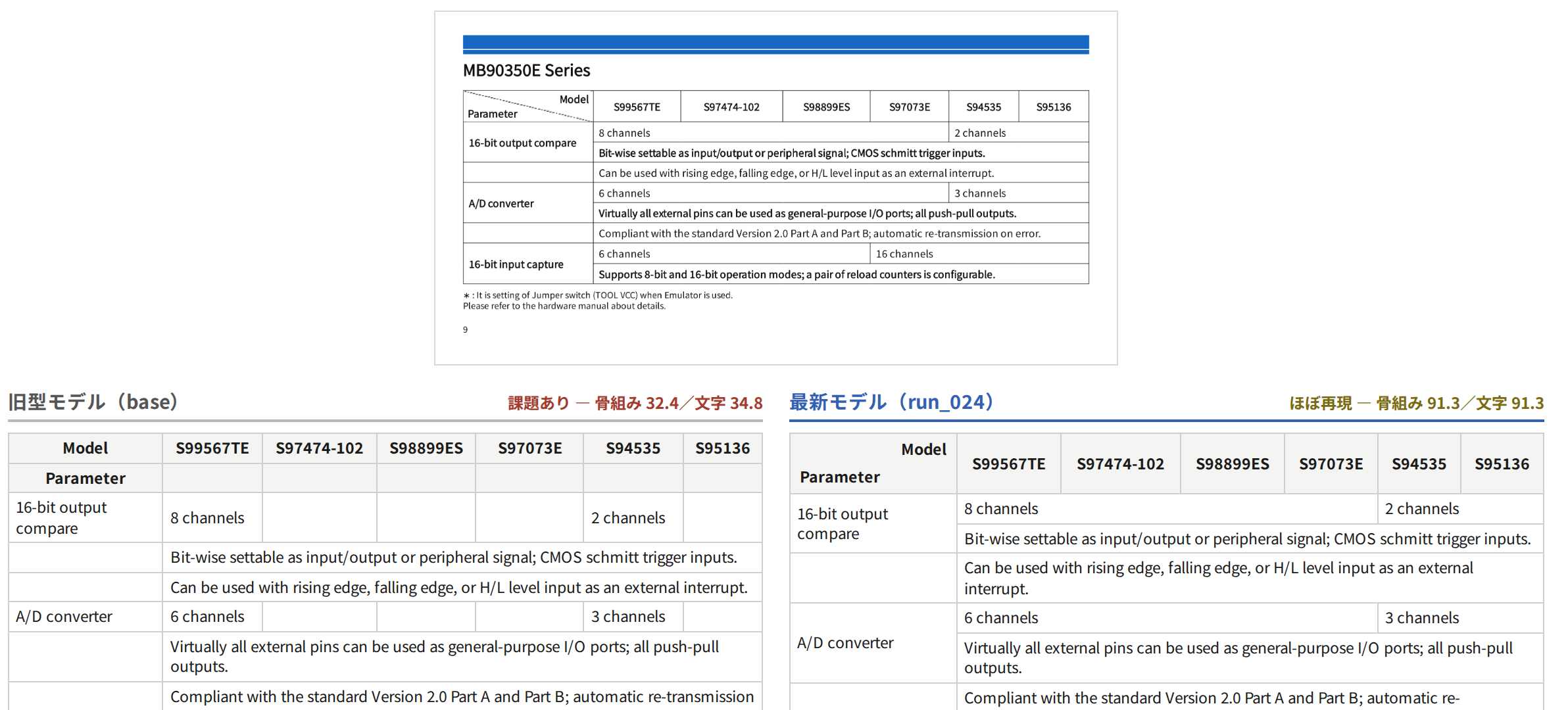Click "S94535" column header in run_024 table

pyautogui.click(x=1419, y=464)
